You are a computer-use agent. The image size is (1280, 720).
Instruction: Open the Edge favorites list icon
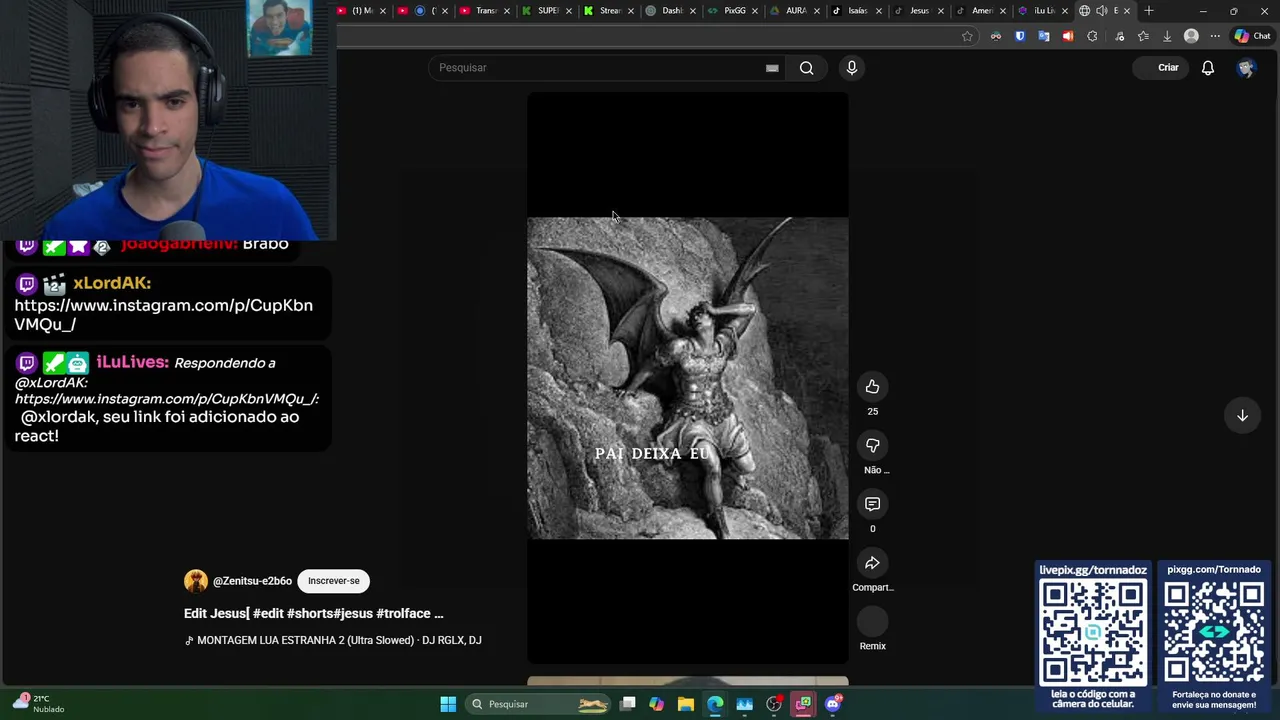pos(1143,36)
